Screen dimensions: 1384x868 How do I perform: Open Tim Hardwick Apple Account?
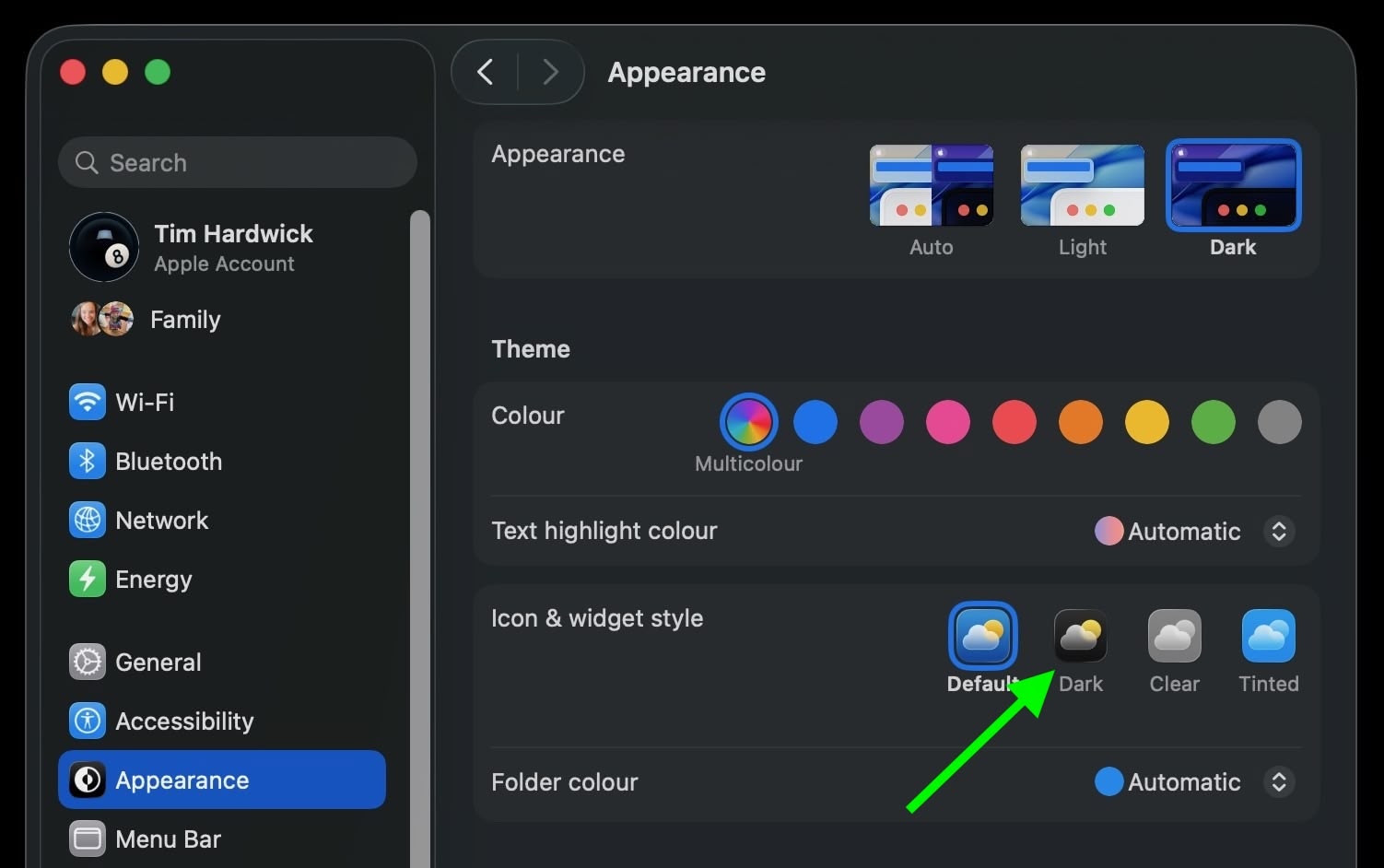coord(222,247)
